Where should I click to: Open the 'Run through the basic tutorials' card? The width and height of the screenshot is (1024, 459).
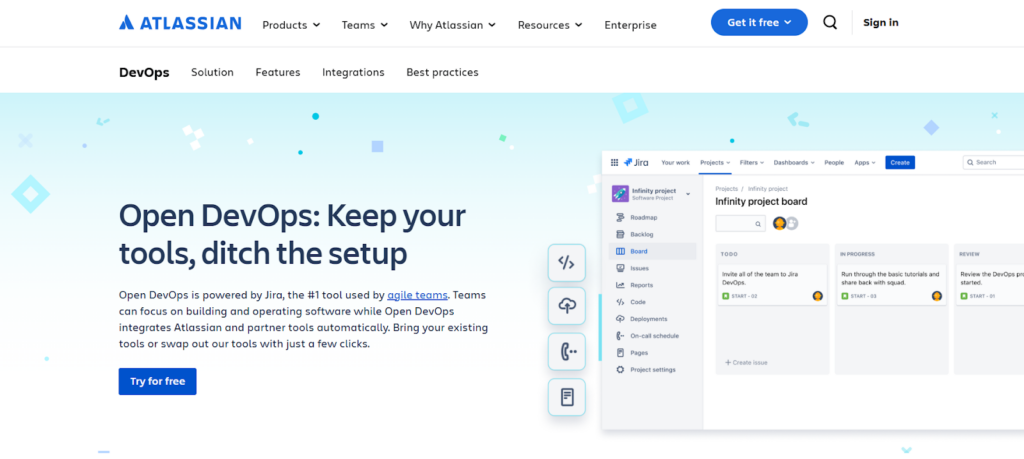[x=891, y=285]
